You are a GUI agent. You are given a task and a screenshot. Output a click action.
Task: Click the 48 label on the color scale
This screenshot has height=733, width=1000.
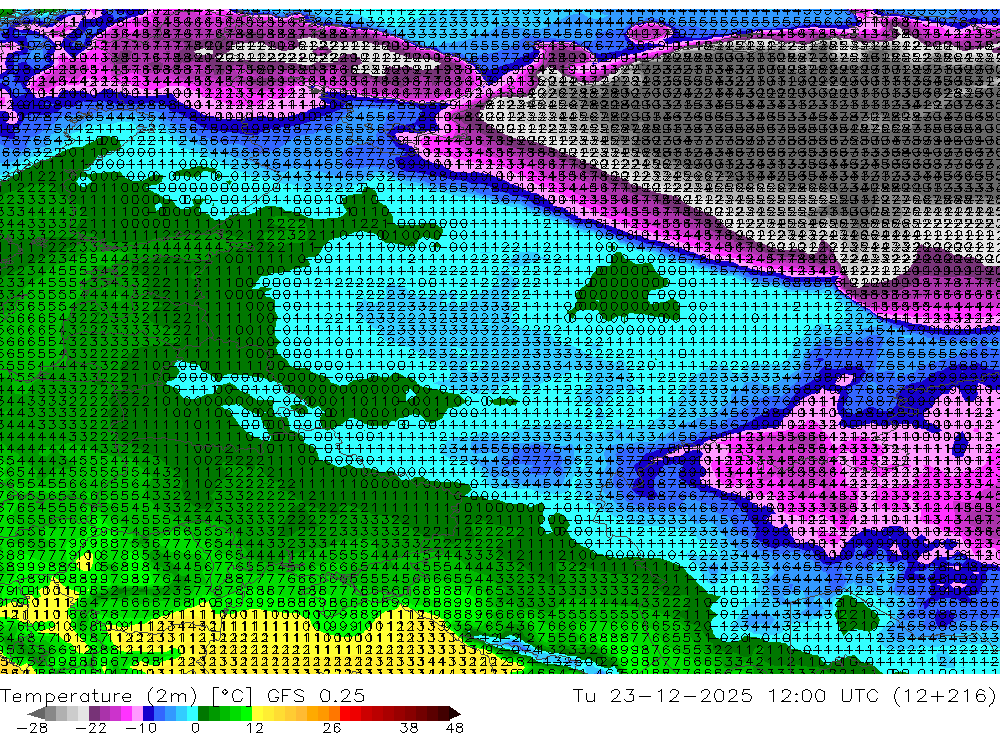[455, 727]
